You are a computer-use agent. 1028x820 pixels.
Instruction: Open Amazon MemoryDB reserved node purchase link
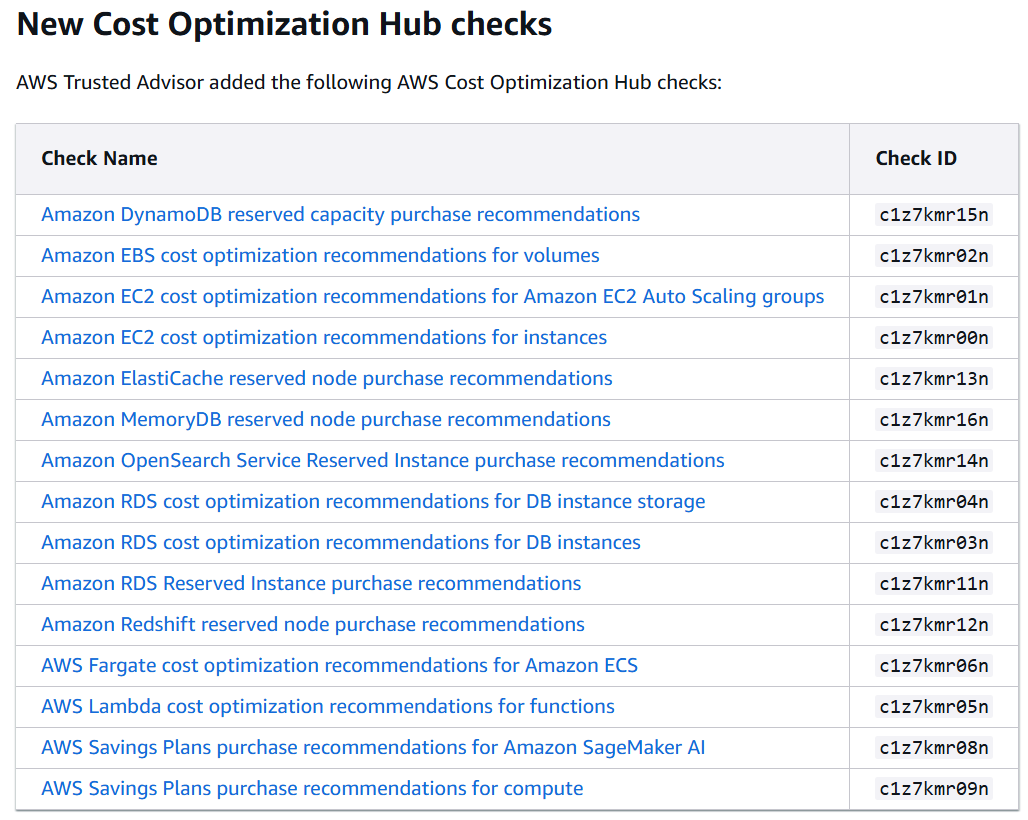pos(326,419)
